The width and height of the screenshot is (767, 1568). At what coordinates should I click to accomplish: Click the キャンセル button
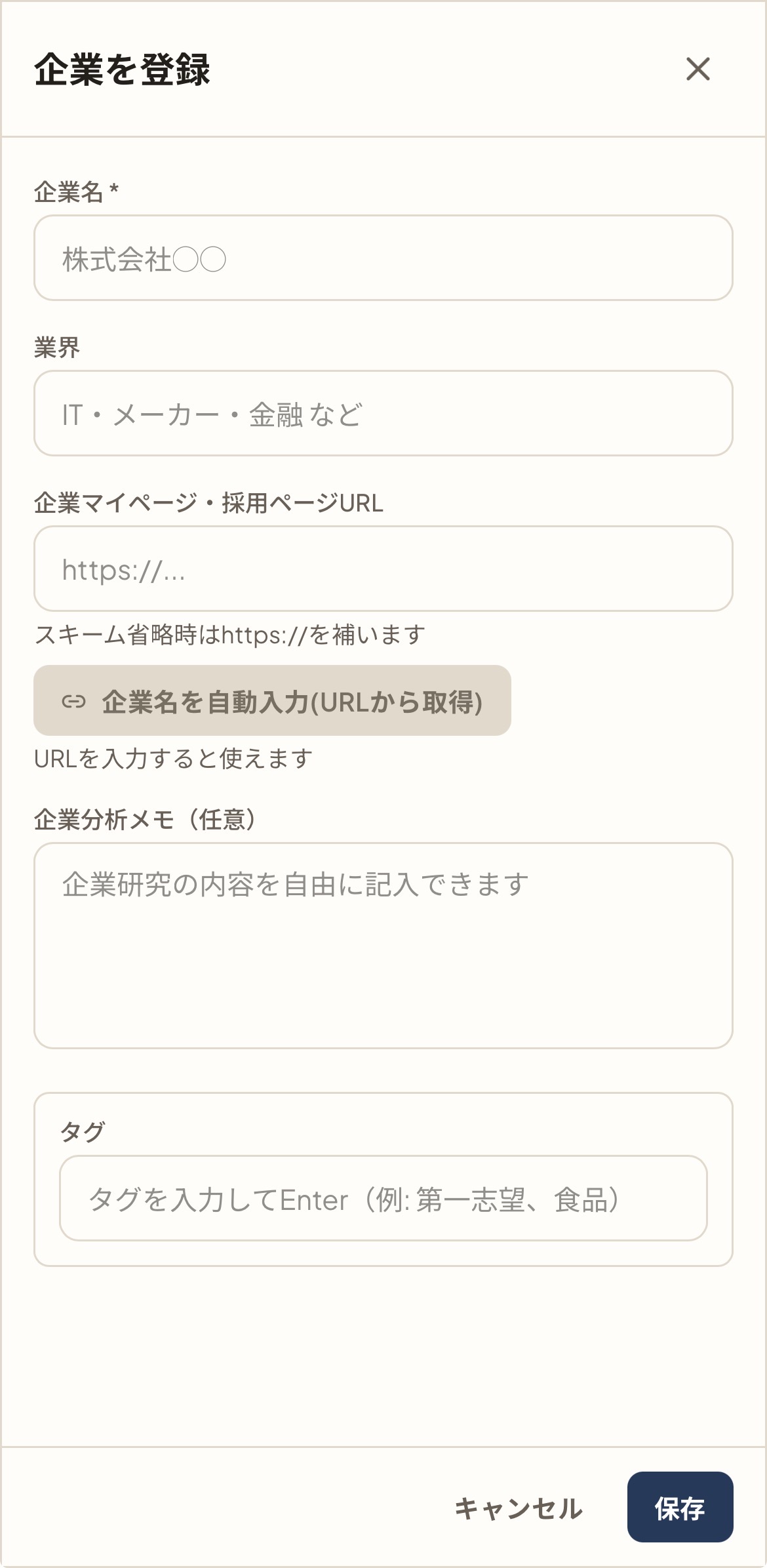tap(519, 1508)
